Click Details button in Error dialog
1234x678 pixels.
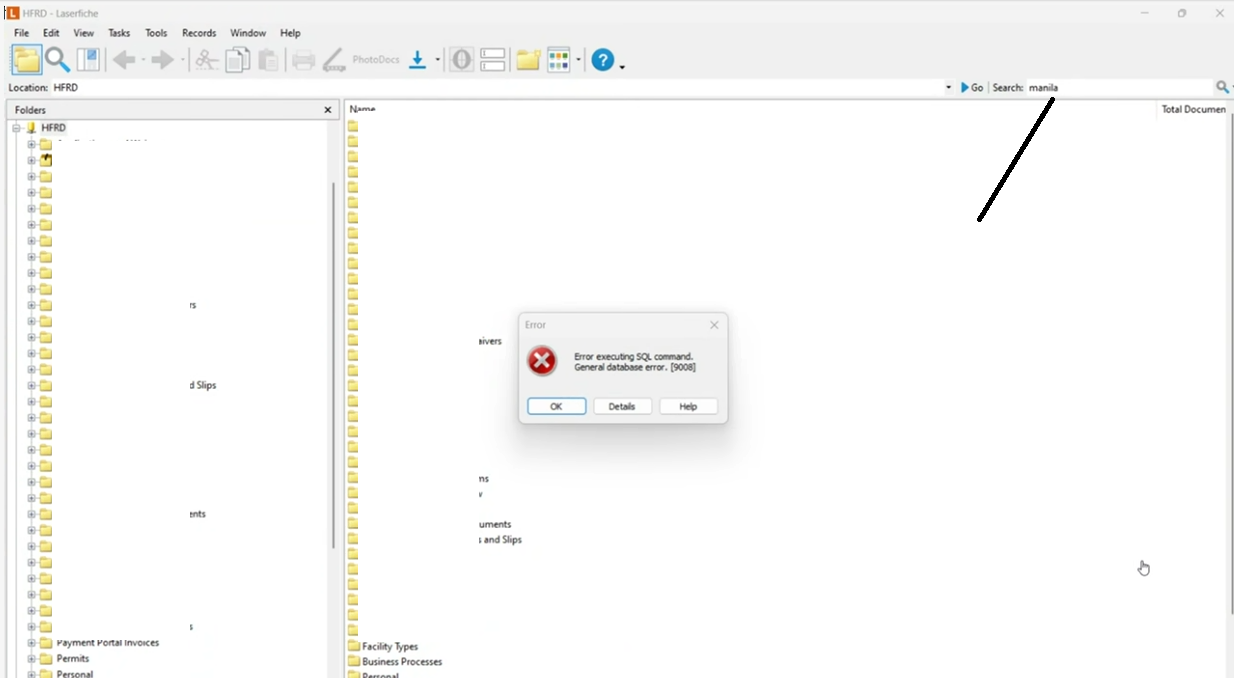tap(622, 406)
